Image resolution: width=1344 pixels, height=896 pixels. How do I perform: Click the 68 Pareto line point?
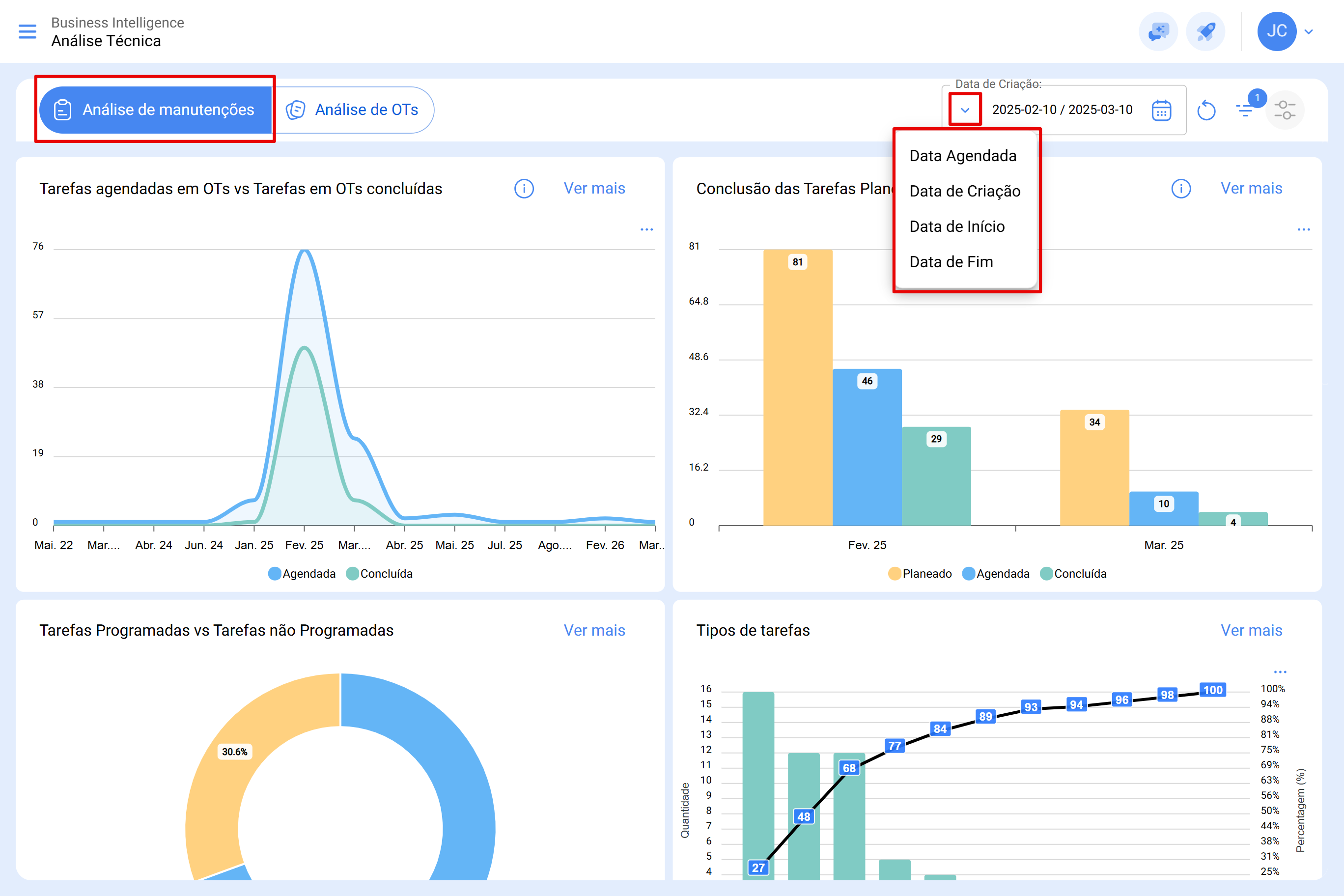pos(849,768)
